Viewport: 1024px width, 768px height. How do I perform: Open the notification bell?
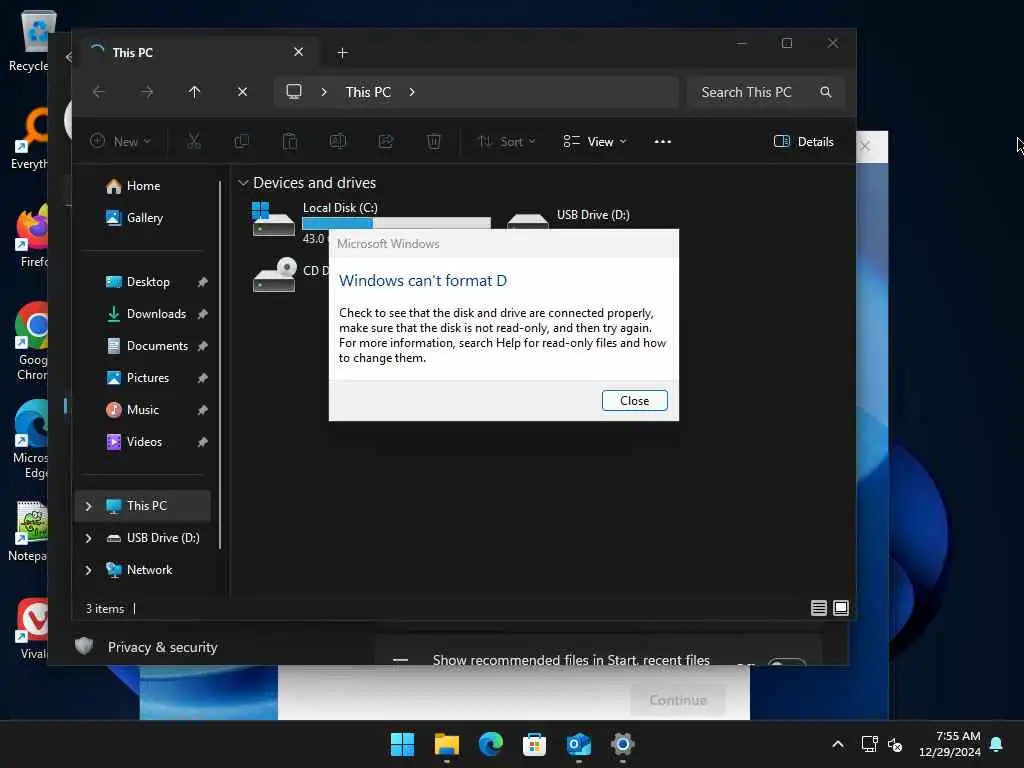[996, 744]
